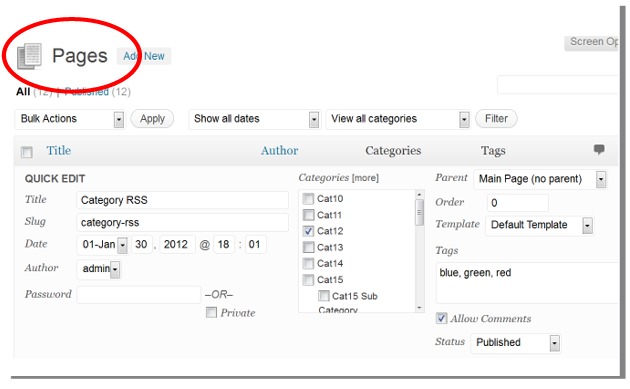The image size is (630, 389).
Task: Check the Cat14 category
Action: tap(308, 264)
